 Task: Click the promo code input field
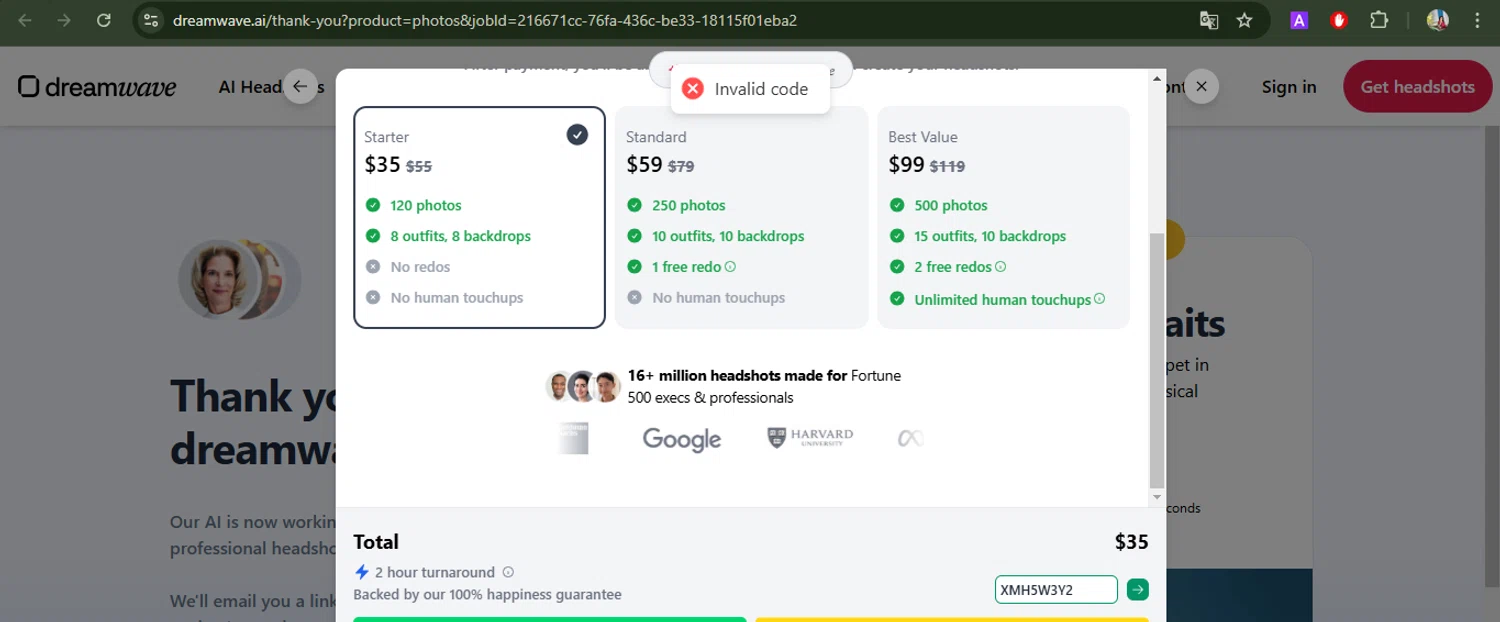1056,590
